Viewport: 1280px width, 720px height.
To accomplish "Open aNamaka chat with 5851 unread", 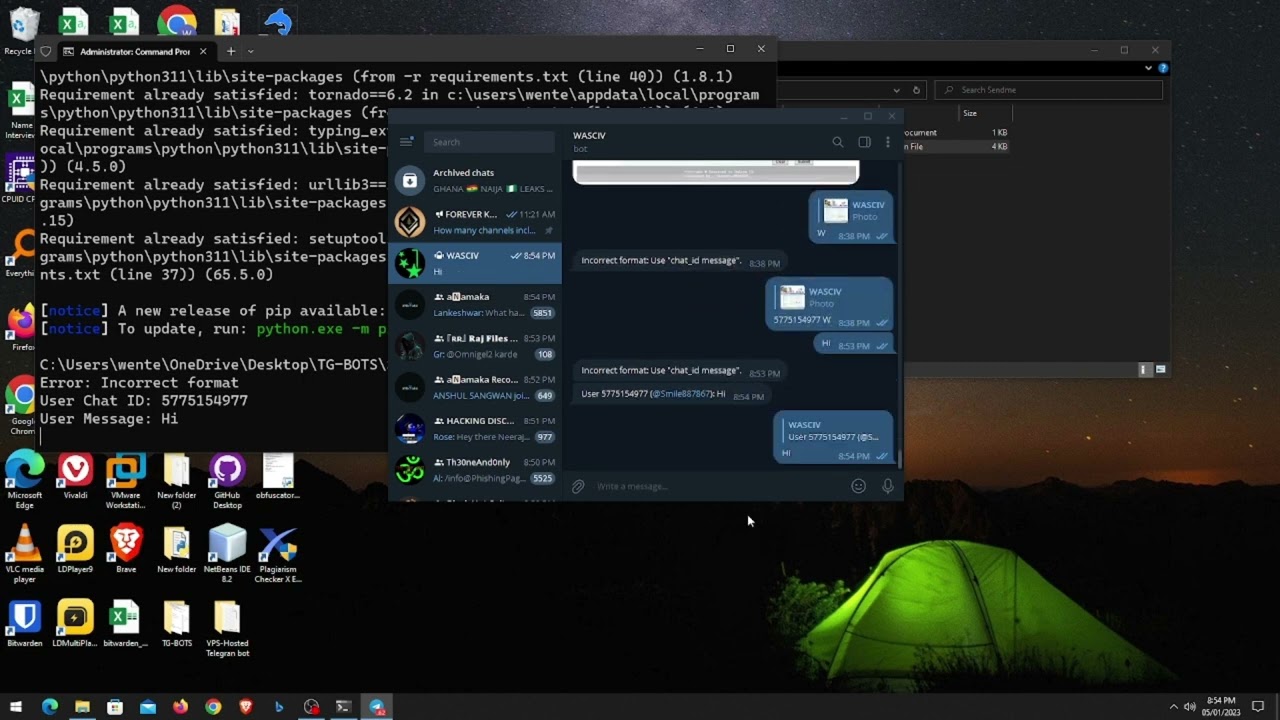I will tap(475, 304).
